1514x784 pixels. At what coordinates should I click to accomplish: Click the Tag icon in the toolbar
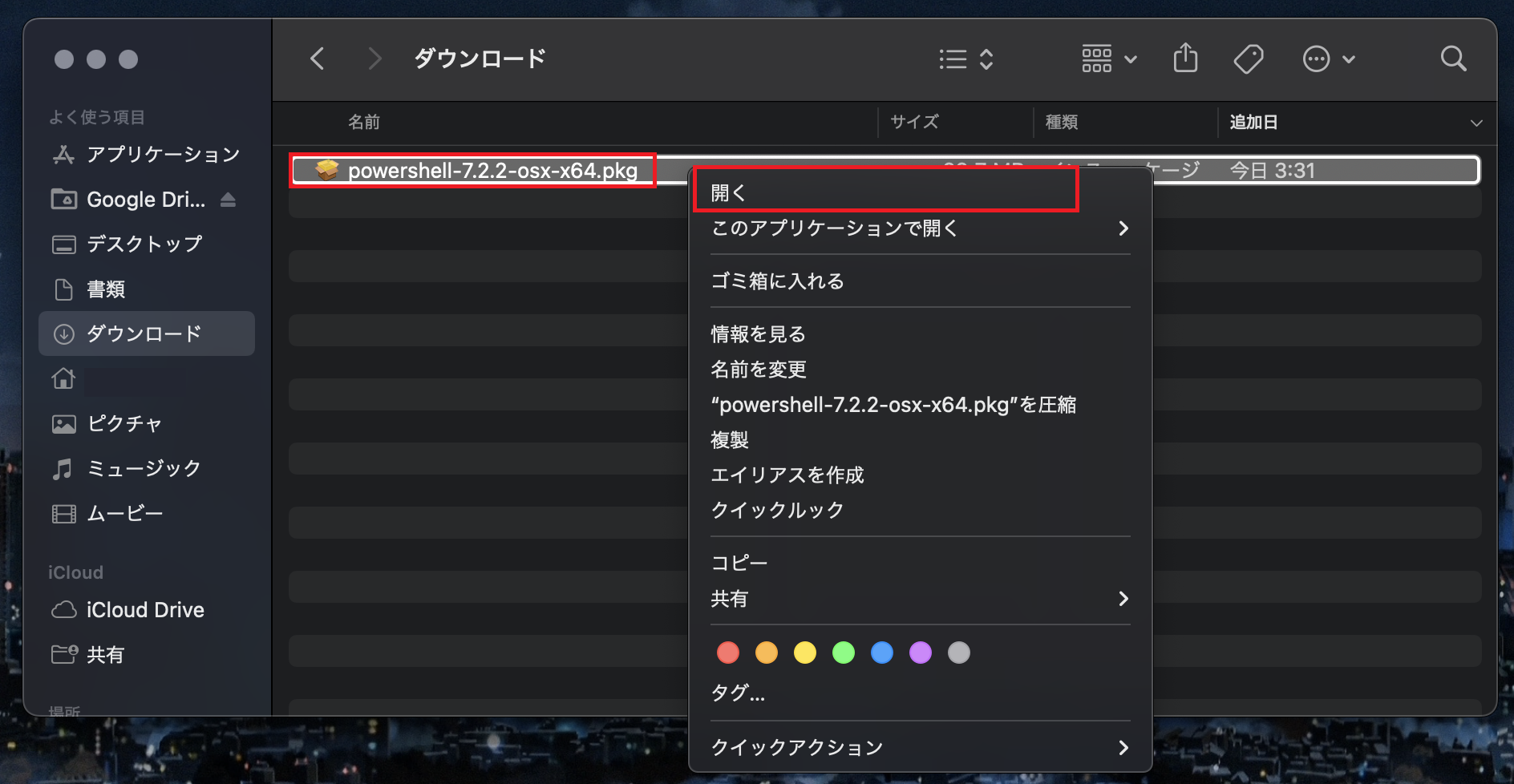[x=1249, y=58]
